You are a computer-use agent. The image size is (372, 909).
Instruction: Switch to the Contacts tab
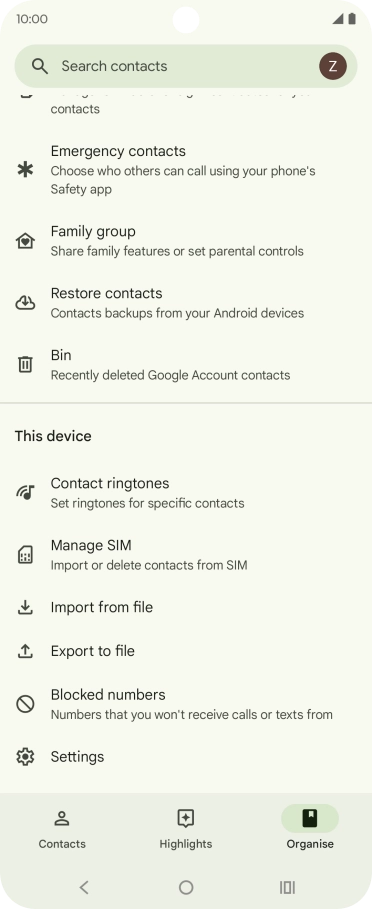point(62,829)
